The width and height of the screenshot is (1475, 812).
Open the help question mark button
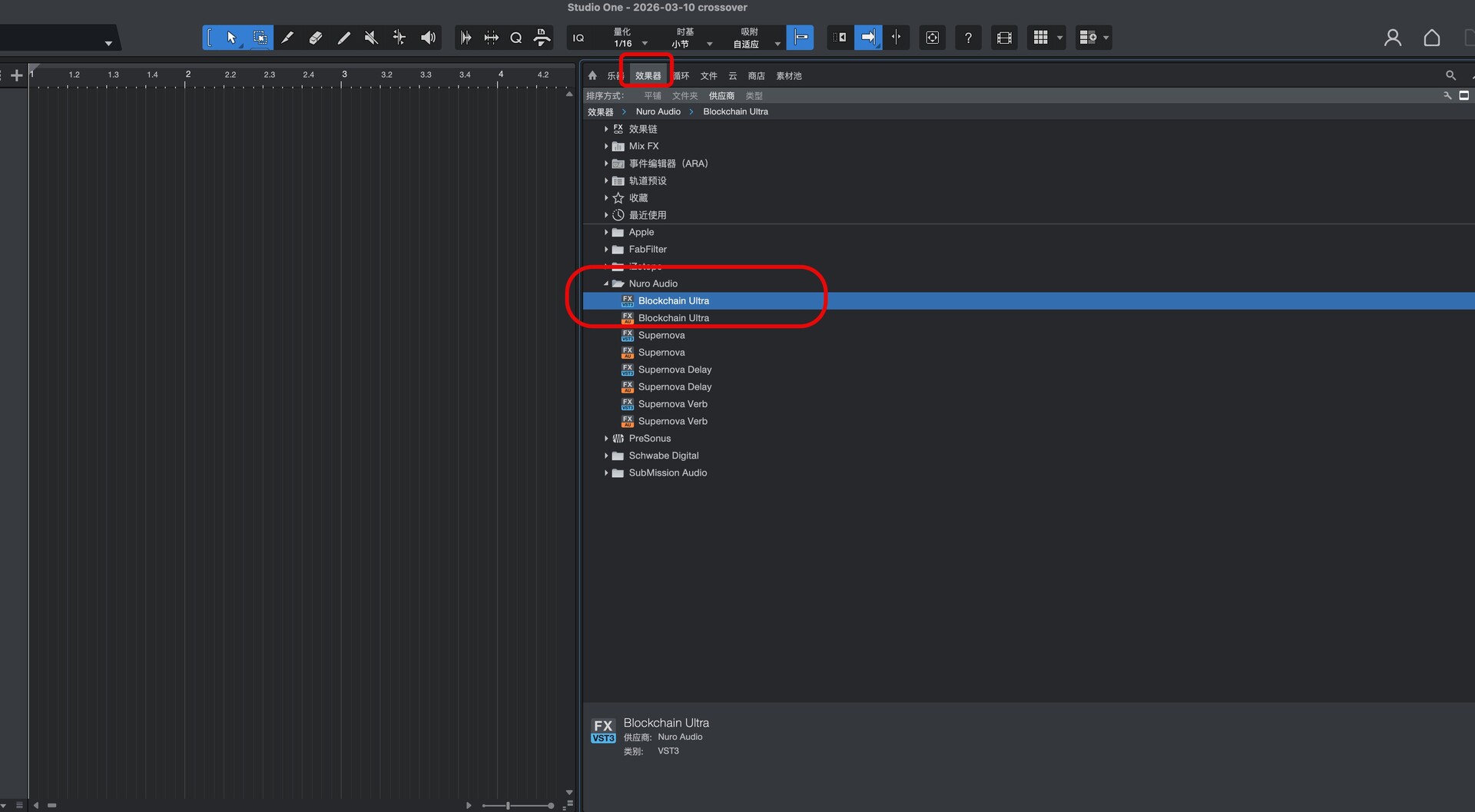click(x=968, y=38)
